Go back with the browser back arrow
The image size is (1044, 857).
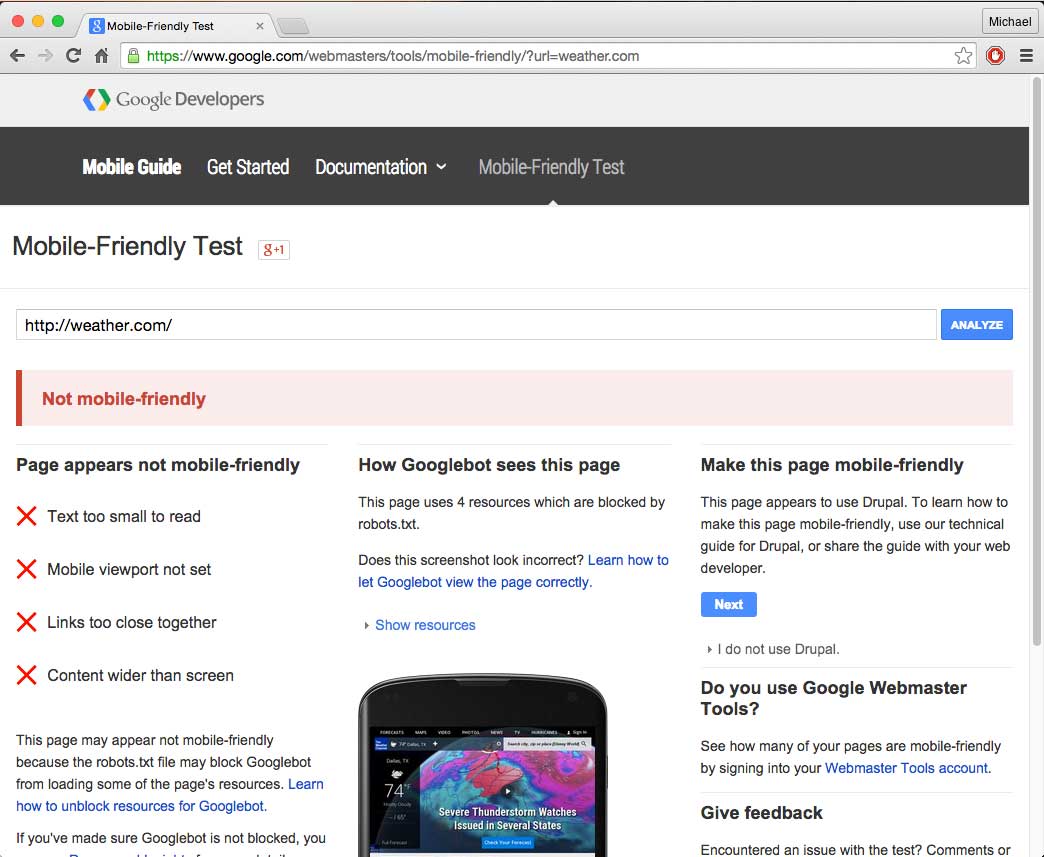click(18, 56)
